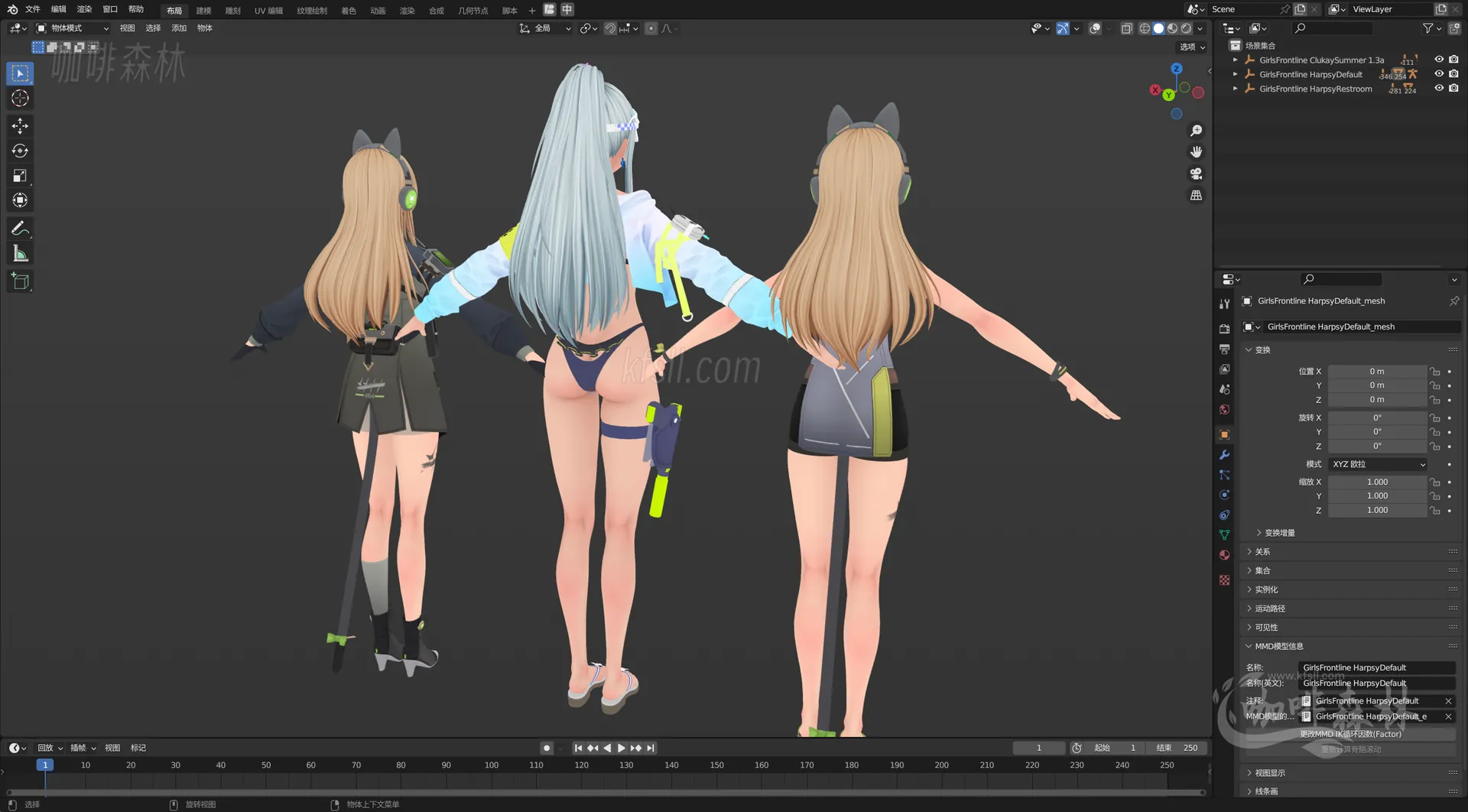Open the XYZ 欧拉 rotation mode dropdown
This screenshot has width=1468, height=812.
coord(1376,464)
